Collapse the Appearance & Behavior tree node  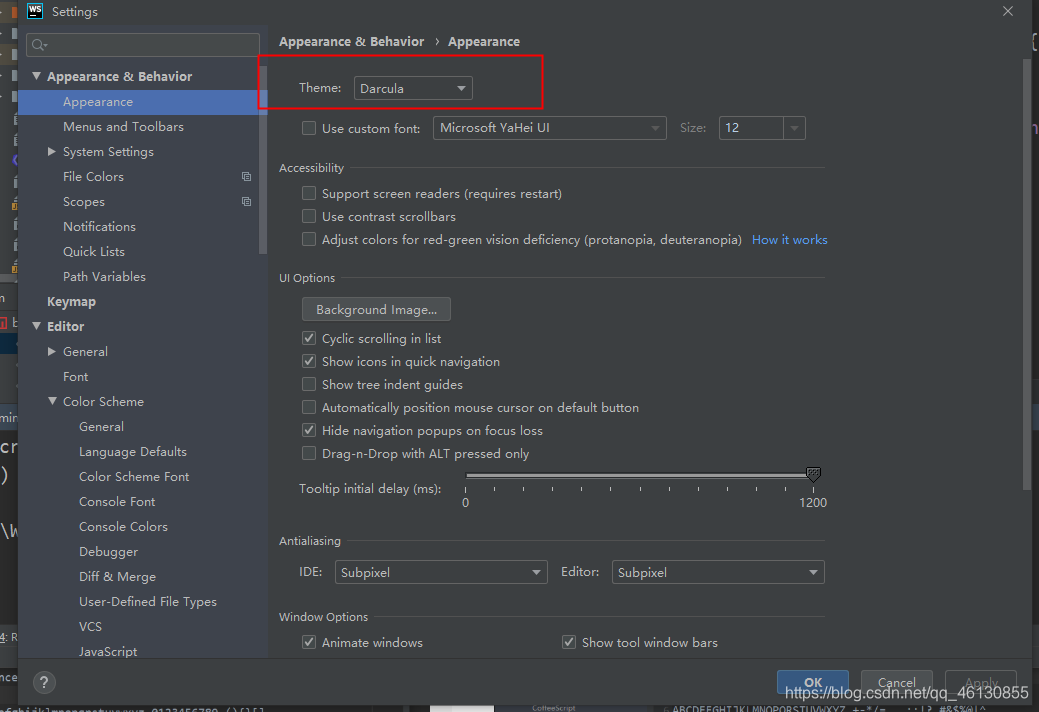[x=36, y=76]
